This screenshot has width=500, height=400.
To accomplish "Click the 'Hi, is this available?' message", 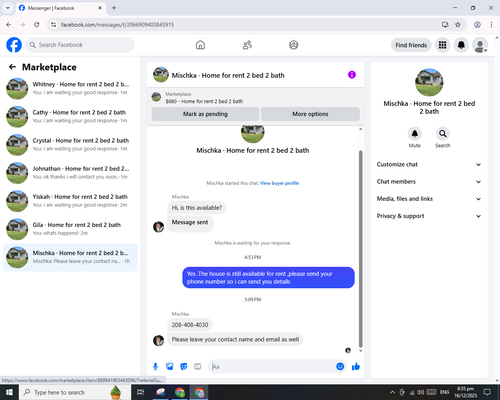I will (197, 208).
